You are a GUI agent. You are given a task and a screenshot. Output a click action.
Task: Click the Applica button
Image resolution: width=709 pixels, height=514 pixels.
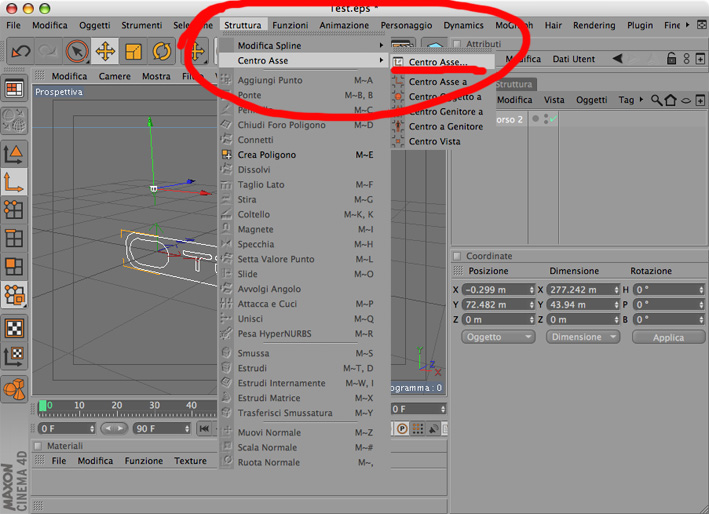[x=668, y=337]
